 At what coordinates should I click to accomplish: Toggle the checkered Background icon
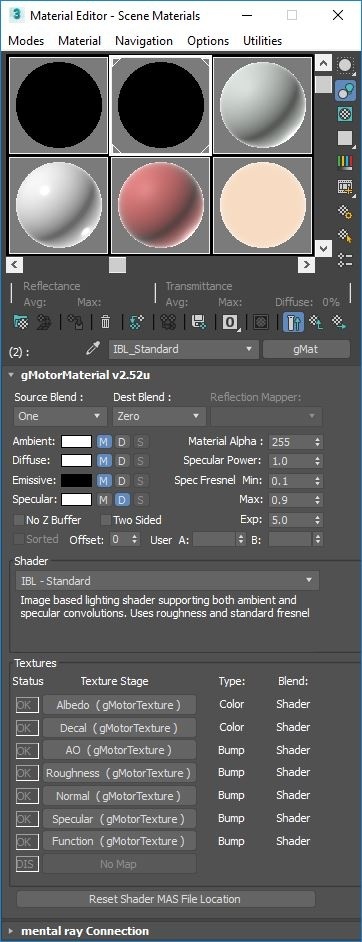[x=345, y=114]
